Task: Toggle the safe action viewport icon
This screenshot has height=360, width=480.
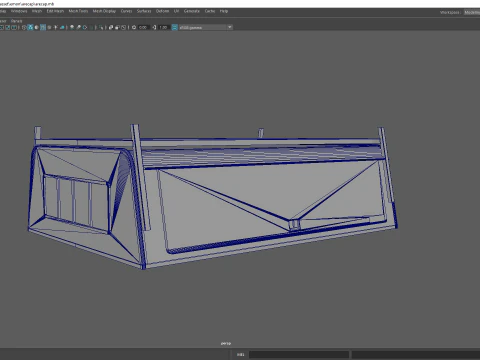Action: tap(8, 27)
